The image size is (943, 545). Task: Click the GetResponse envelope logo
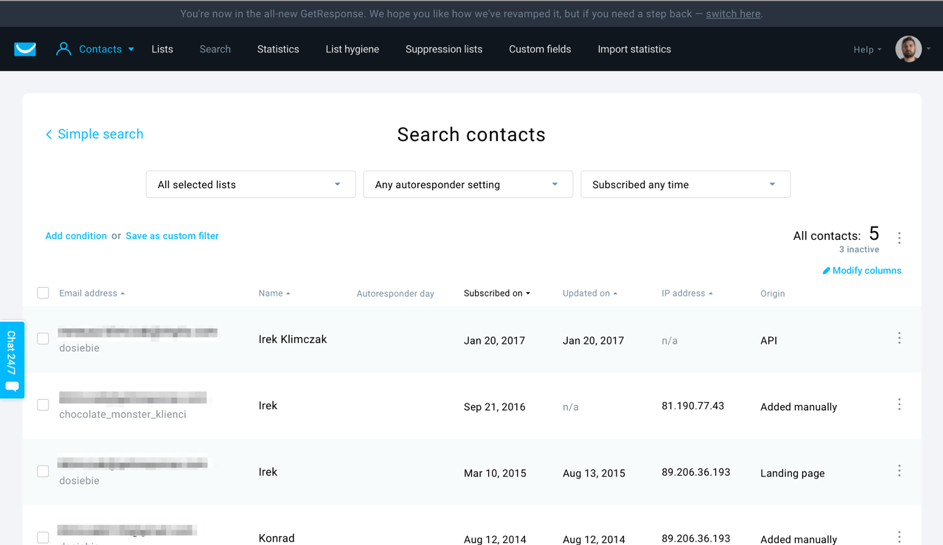pyautogui.click(x=25, y=49)
